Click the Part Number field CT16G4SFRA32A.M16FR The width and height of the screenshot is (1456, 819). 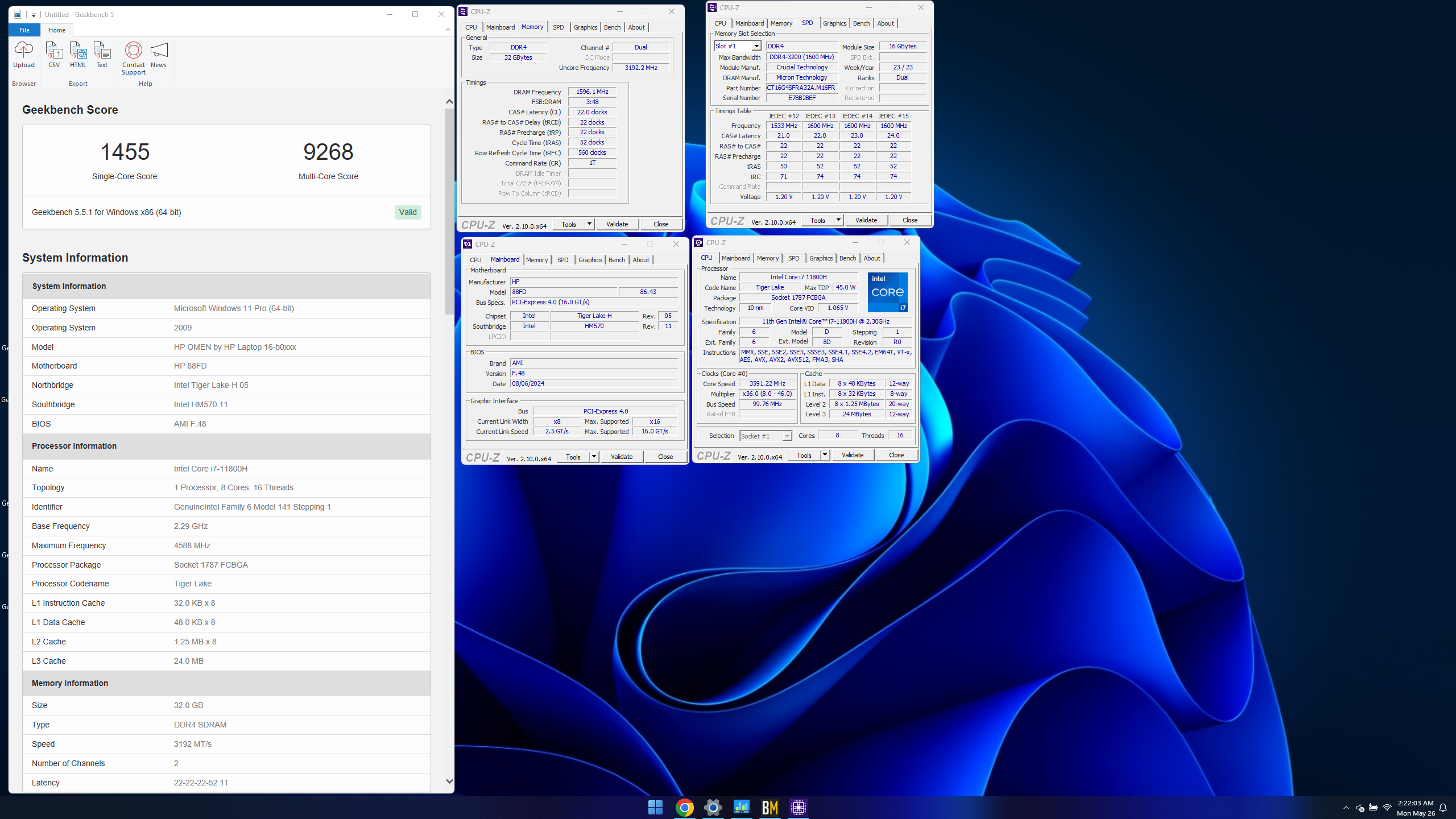tap(801, 88)
